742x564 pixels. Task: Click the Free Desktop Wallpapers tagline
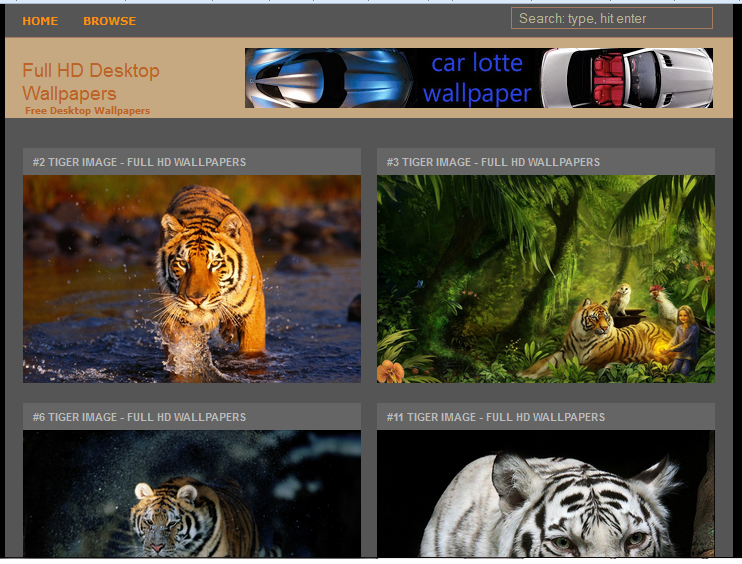click(x=88, y=111)
